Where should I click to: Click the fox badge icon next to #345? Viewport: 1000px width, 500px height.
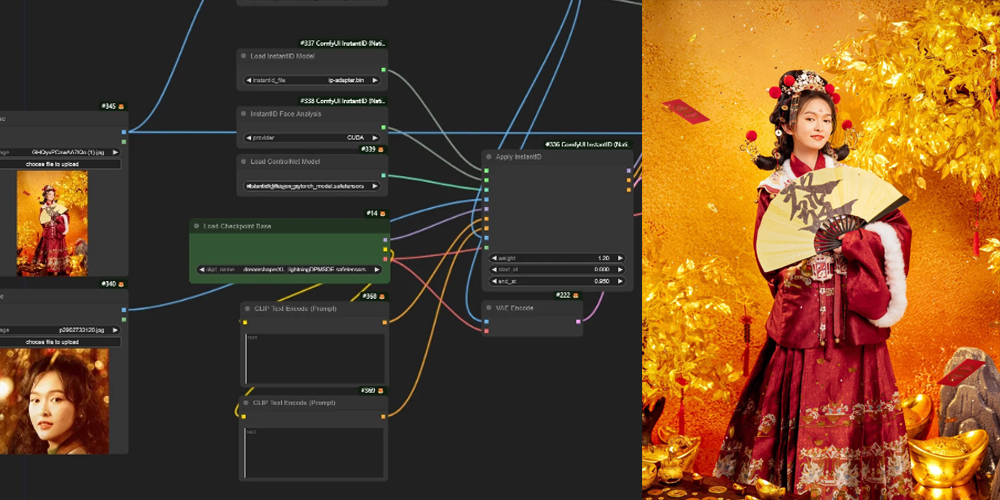click(121, 106)
